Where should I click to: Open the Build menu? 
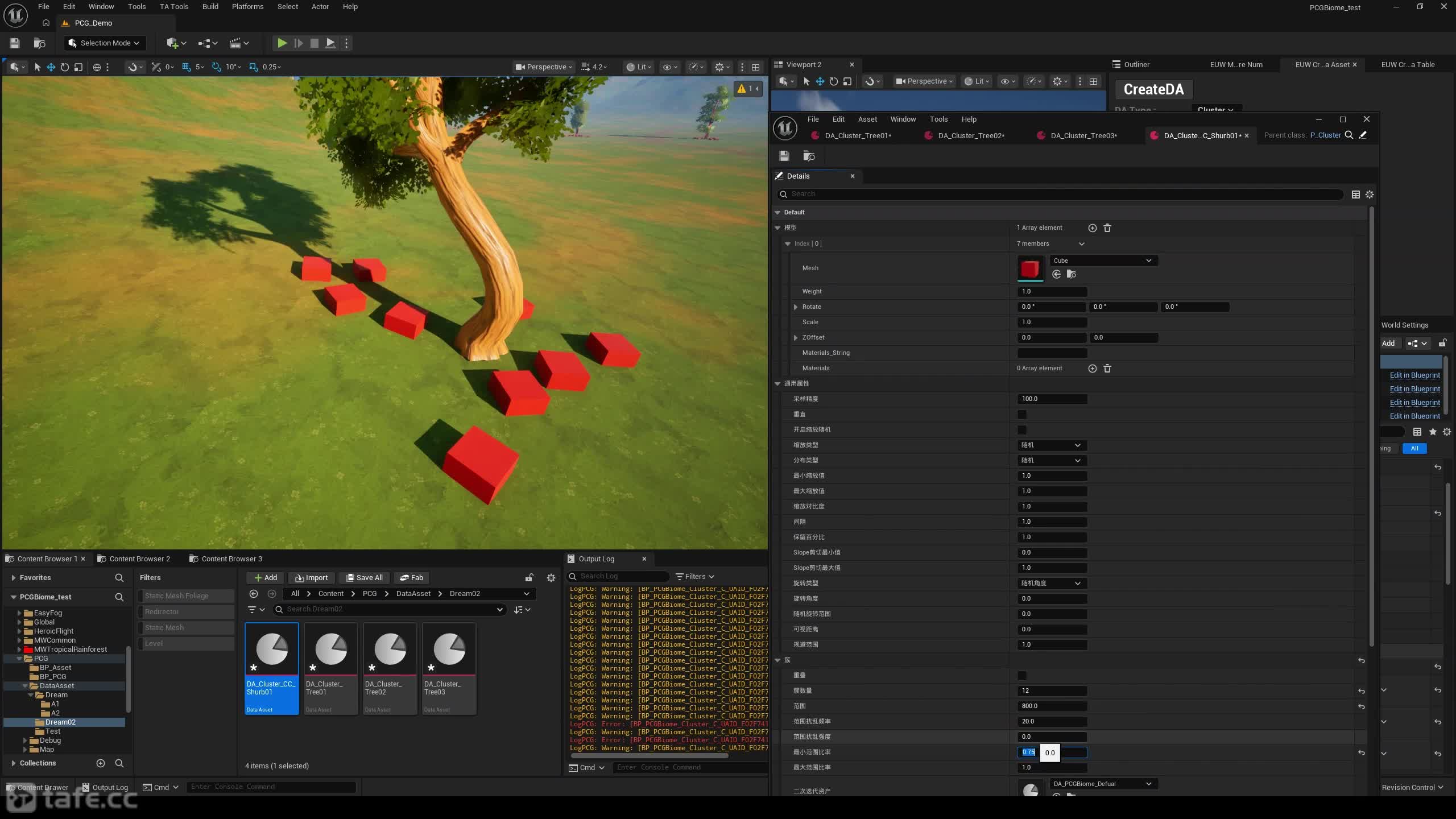[x=210, y=7]
